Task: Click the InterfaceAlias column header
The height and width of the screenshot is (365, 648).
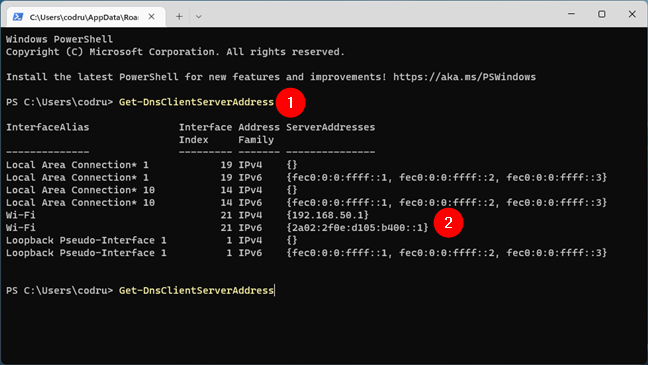Action: (x=48, y=127)
